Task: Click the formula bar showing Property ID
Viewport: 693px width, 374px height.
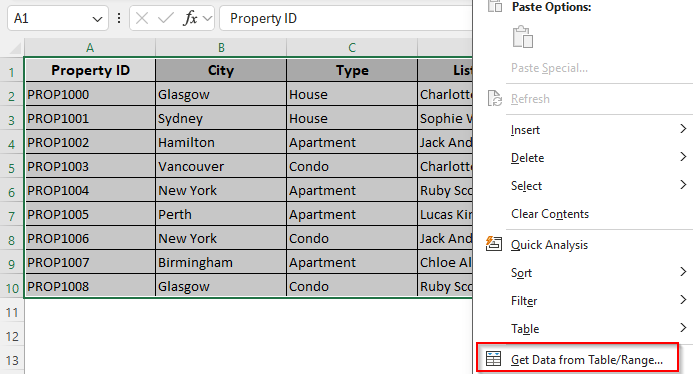Action: pyautogui.click(x=346, y=18)
